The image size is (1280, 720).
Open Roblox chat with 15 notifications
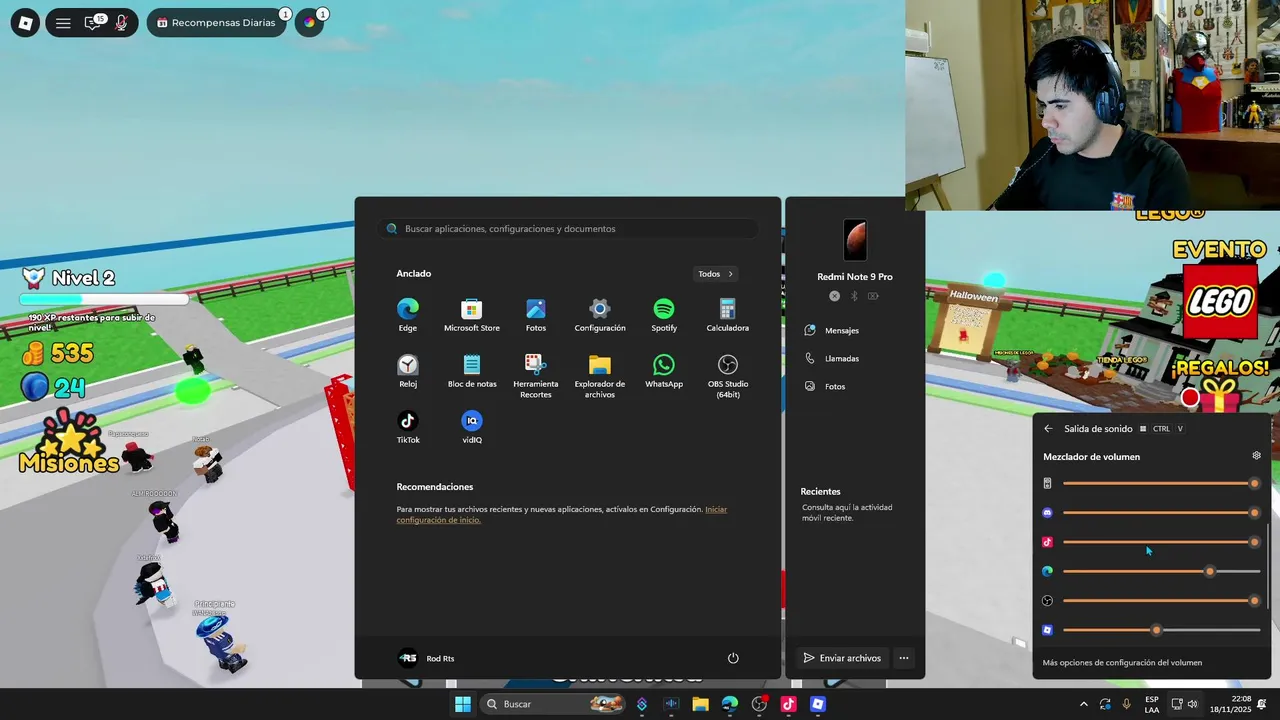(93, 22)
